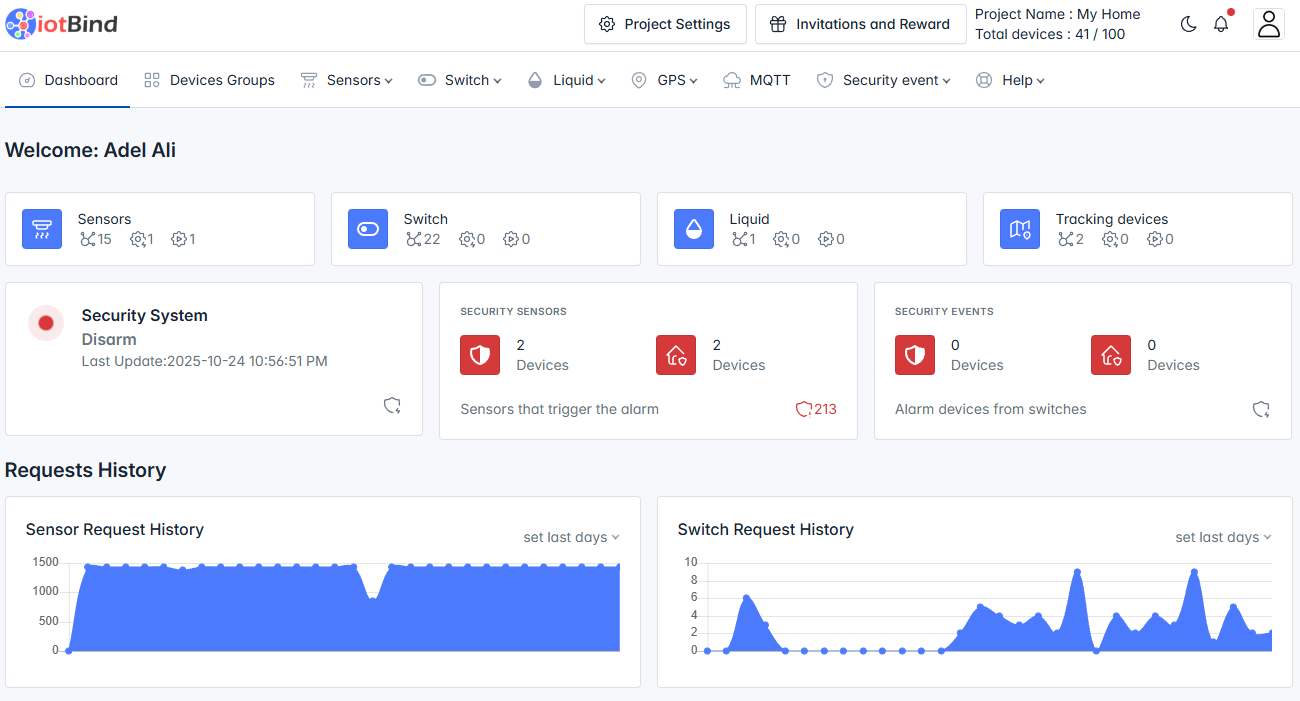Open Sensor Request History set last days dropdown

[571, 537]
